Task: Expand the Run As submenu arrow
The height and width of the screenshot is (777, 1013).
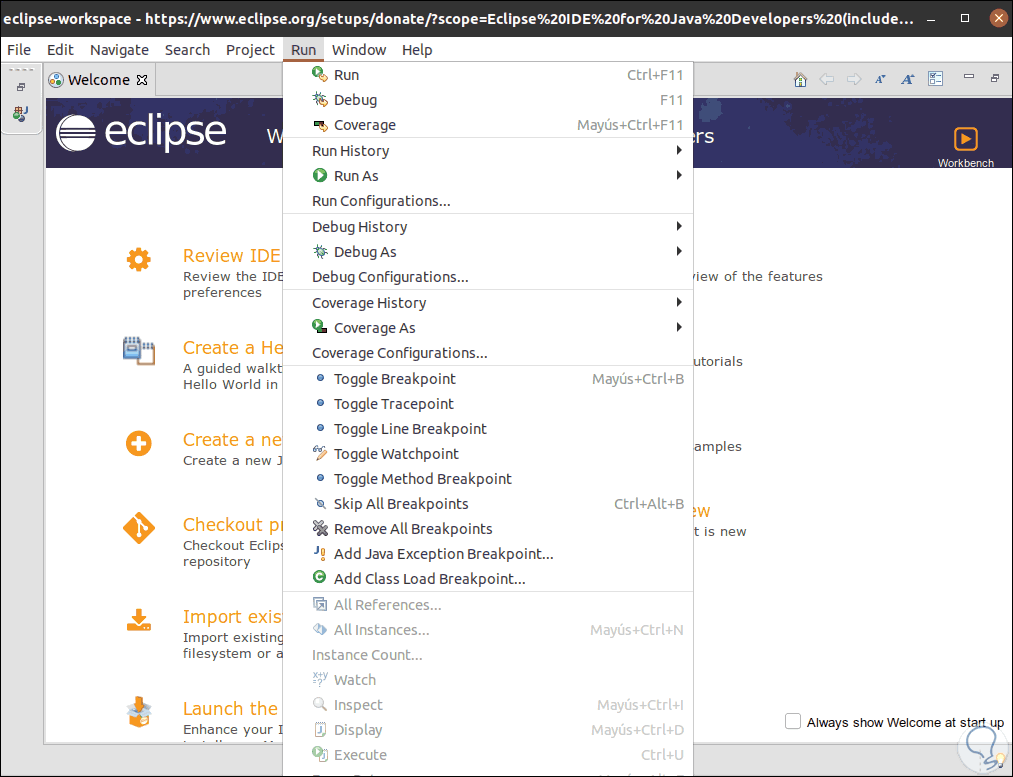Action: [x=679, y=175]
